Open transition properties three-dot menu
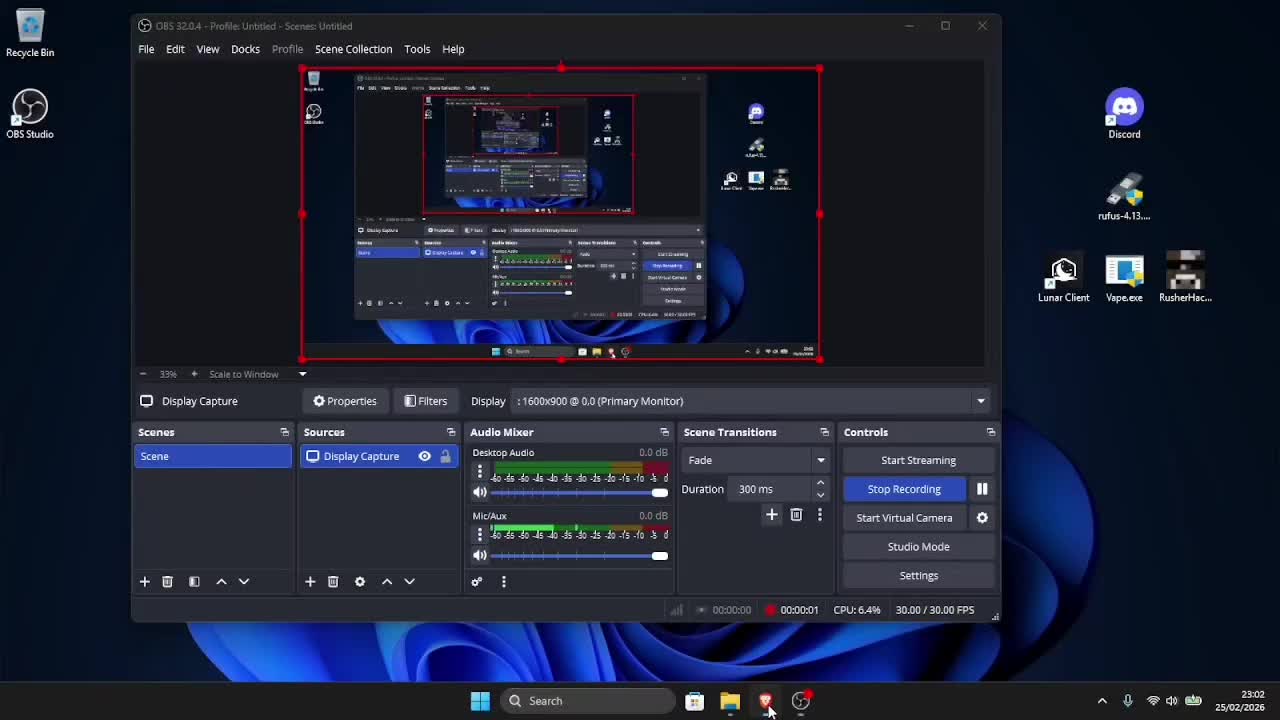The height and width of the screenshot is (720, 1280). tap(820, 514)
